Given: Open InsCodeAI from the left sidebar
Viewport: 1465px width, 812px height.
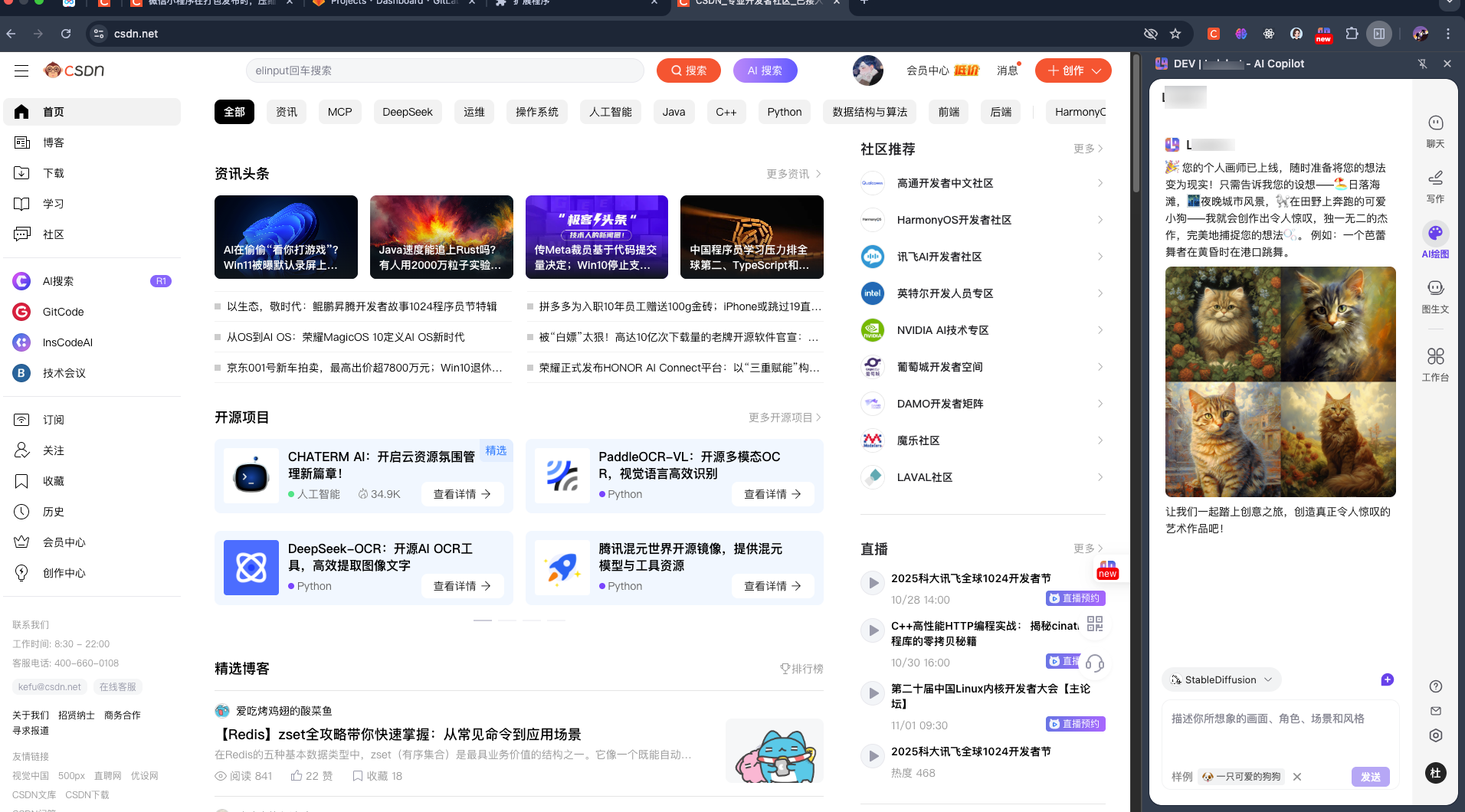Looking at the screenshot, I should click(68, 342).
